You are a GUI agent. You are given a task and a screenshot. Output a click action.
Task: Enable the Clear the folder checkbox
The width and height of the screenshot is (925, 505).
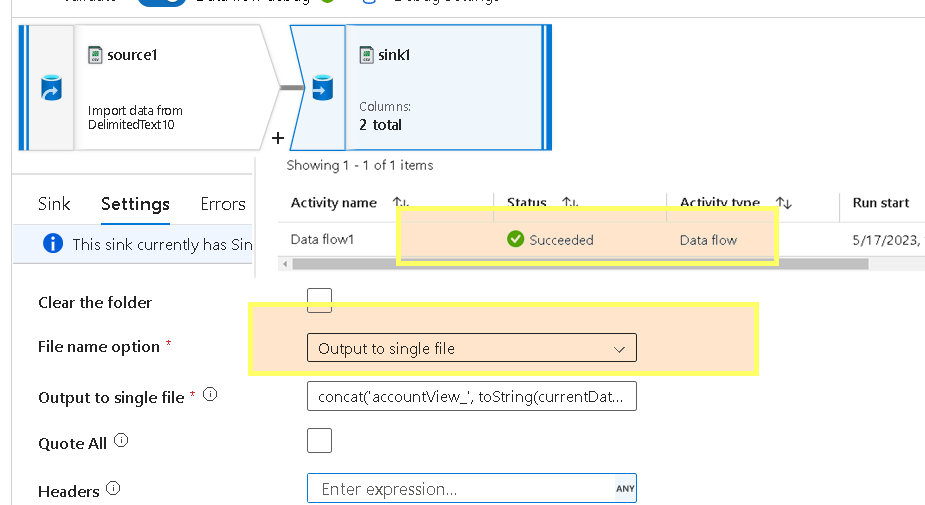[319, 300]
